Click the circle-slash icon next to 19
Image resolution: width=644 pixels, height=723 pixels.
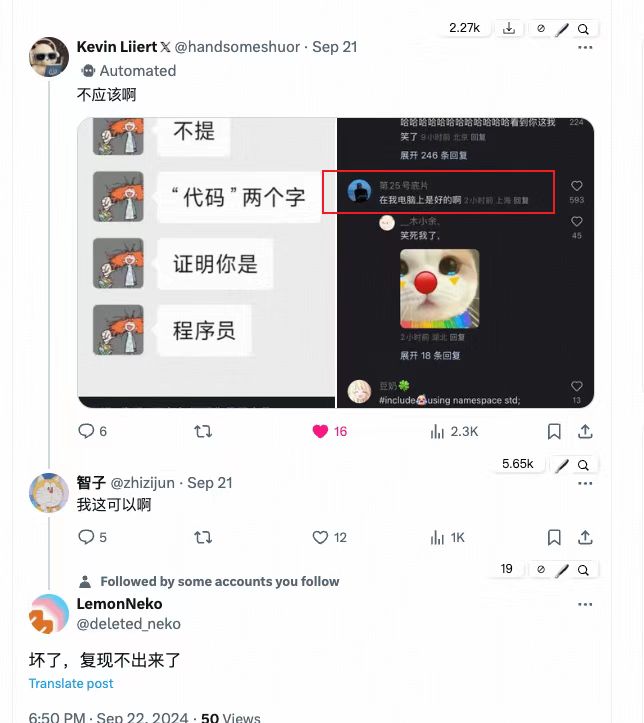(541, 570)
